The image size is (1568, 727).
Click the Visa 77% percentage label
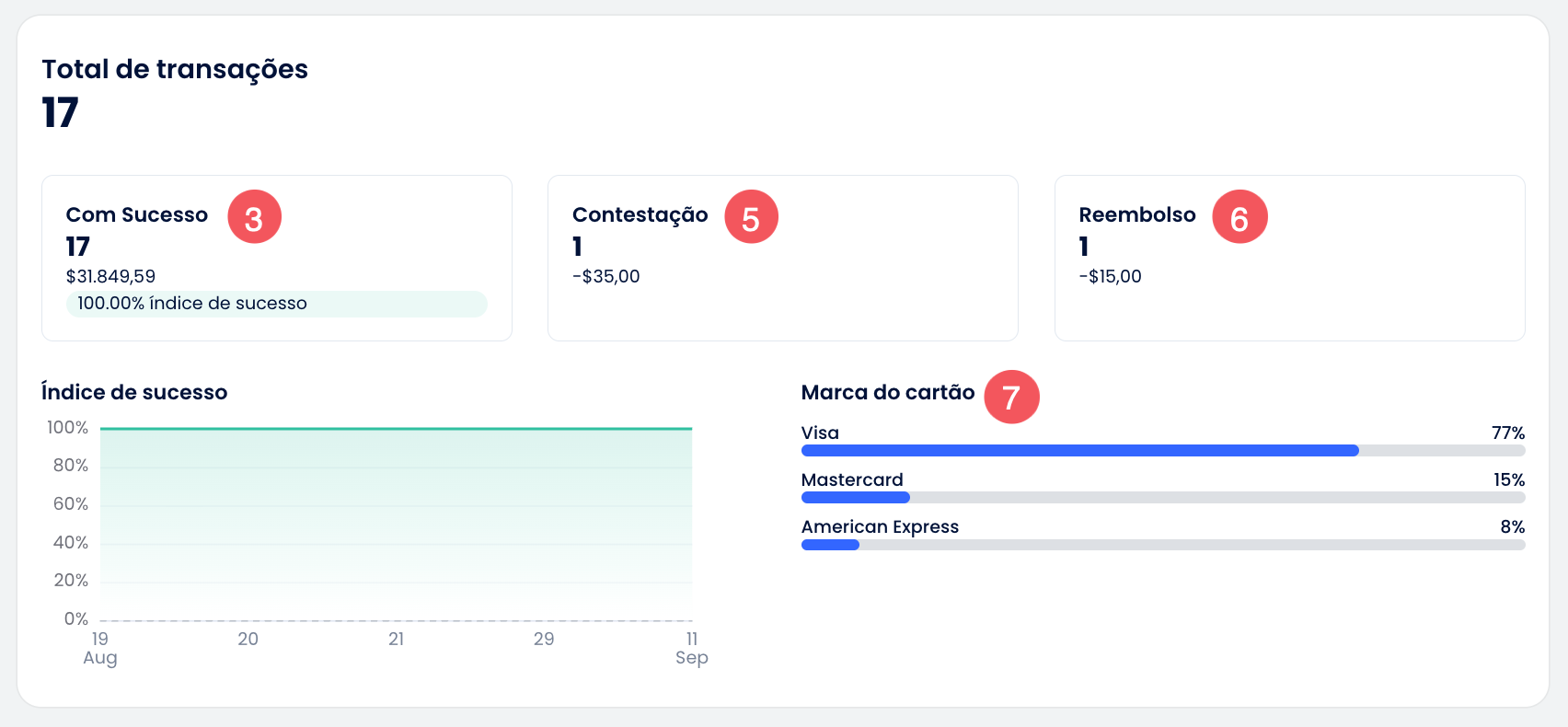[1507, 433]
